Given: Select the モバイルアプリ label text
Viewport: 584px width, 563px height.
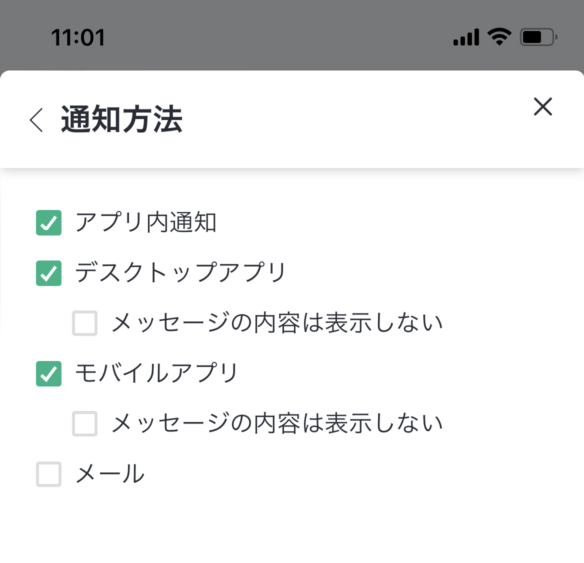Looking at the screenshot, I should [x=156, y=373].
